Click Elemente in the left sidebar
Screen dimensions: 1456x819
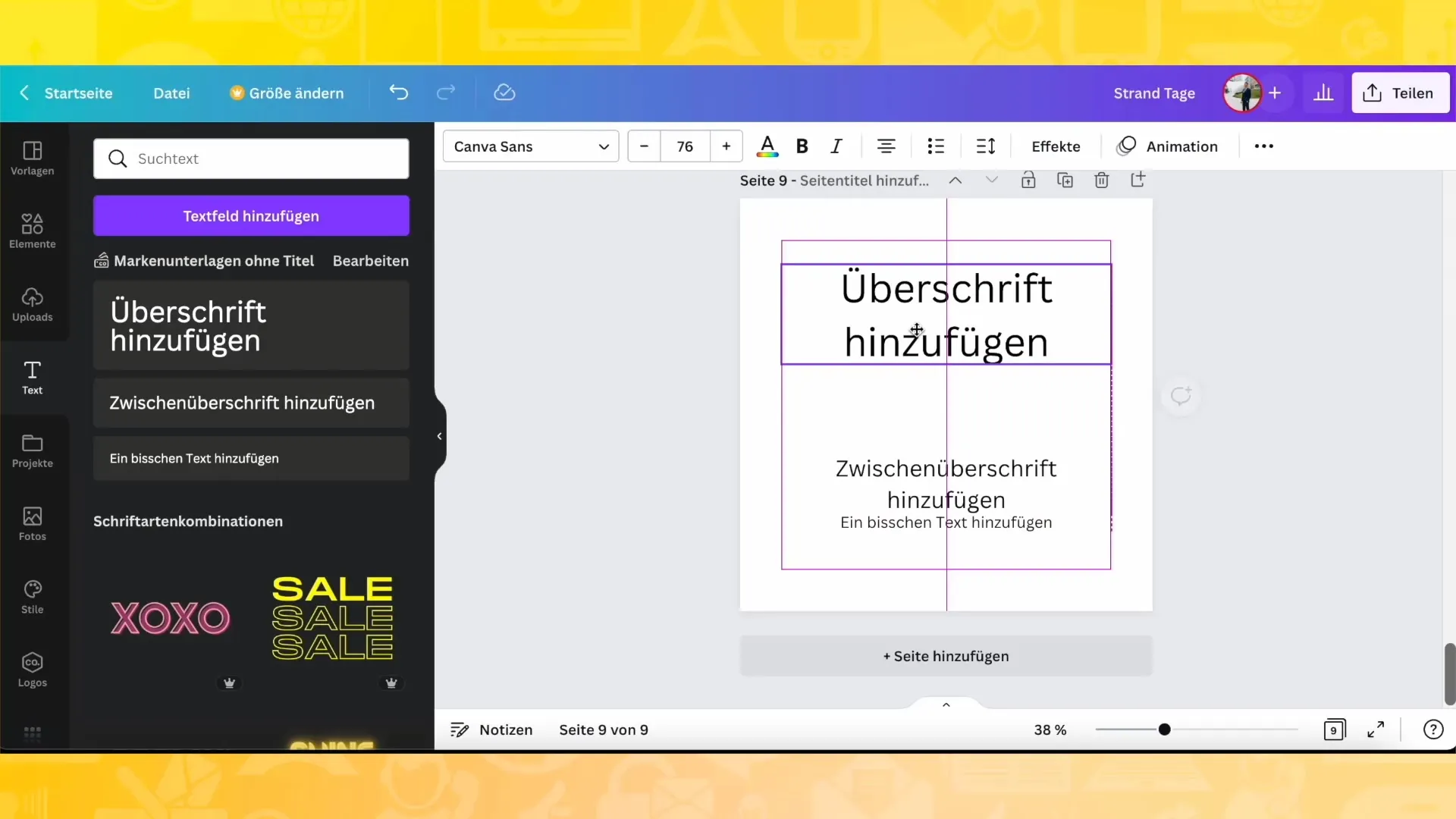[x=32, y=228]
